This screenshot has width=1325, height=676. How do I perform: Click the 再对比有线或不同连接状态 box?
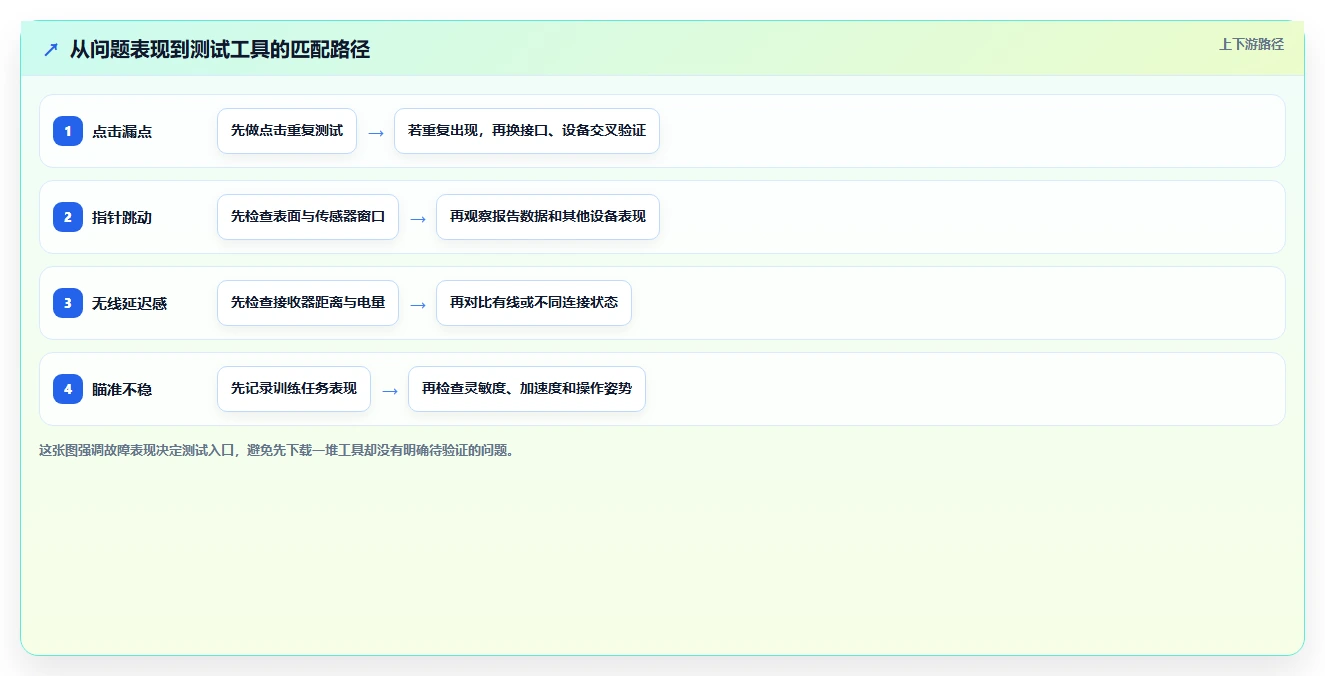coord(534,303)
